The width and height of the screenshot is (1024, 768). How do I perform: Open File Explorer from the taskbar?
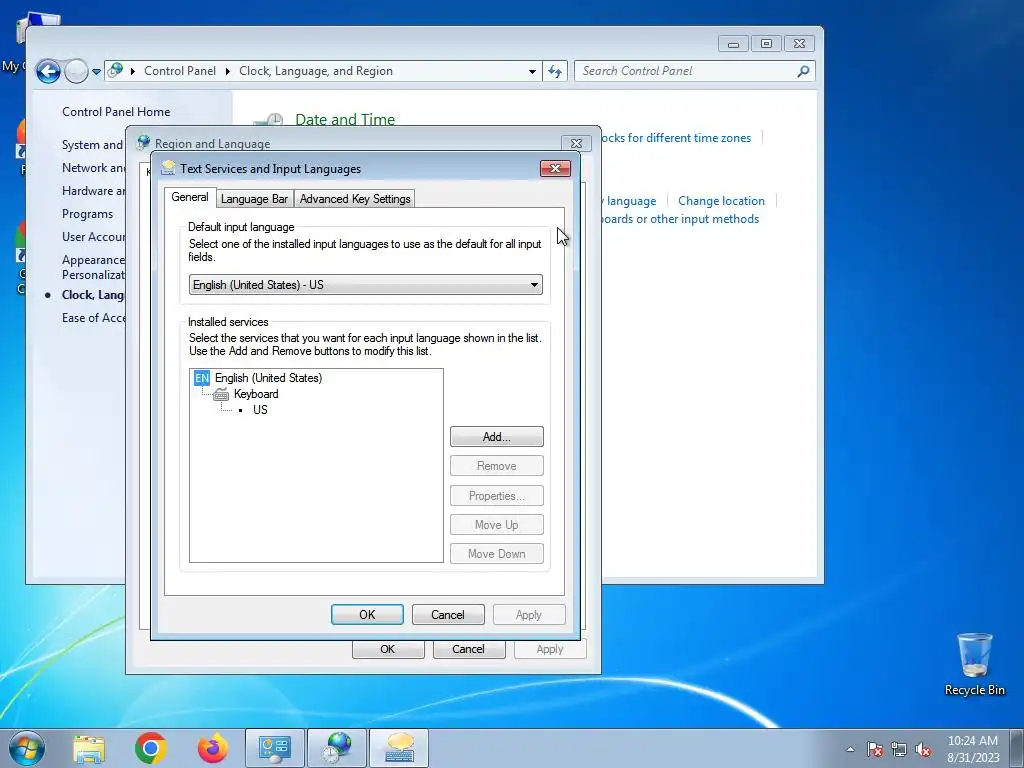[x=89, y=748]
